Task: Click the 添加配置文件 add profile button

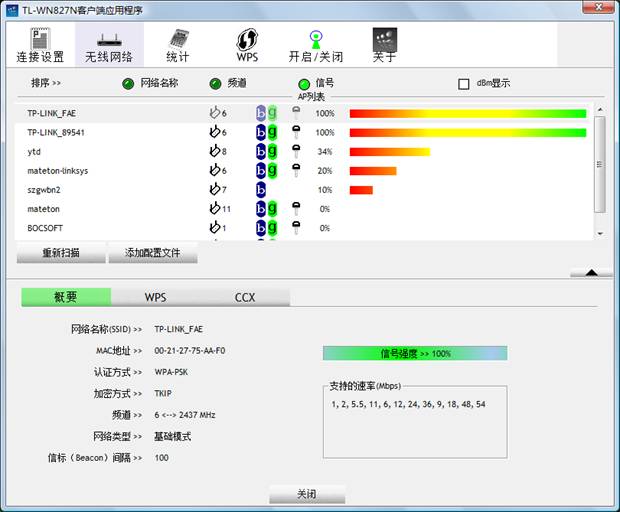Action: [152, 254]
